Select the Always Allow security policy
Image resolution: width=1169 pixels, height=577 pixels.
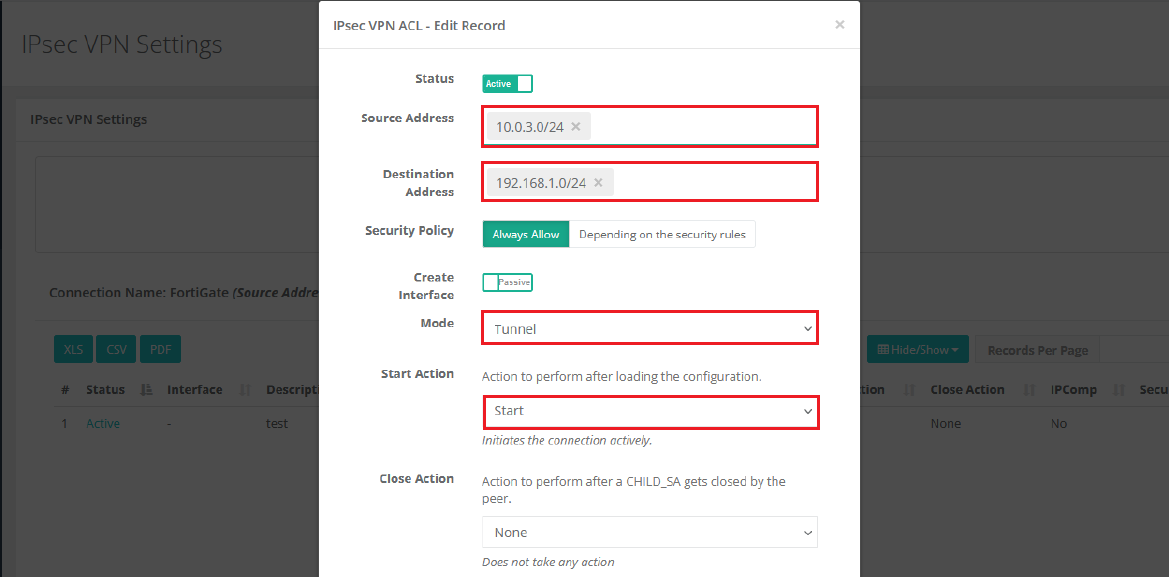coord(526,234)
